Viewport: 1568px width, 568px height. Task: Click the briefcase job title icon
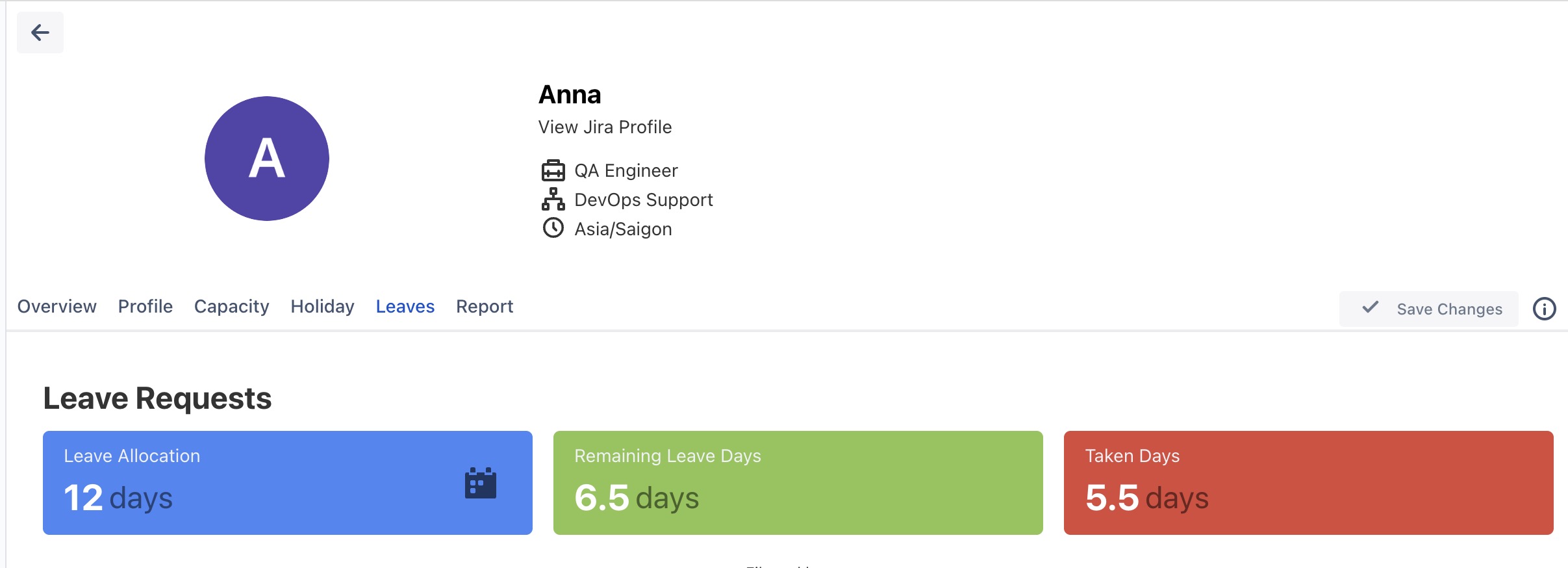click(x=553, y=170)
